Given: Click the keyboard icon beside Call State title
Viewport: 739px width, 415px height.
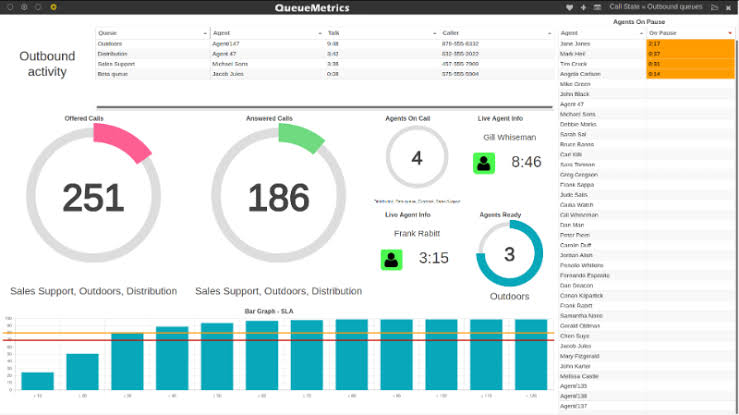Looking at the screenshot, I should pyautogui.click(x=598, y=6).
